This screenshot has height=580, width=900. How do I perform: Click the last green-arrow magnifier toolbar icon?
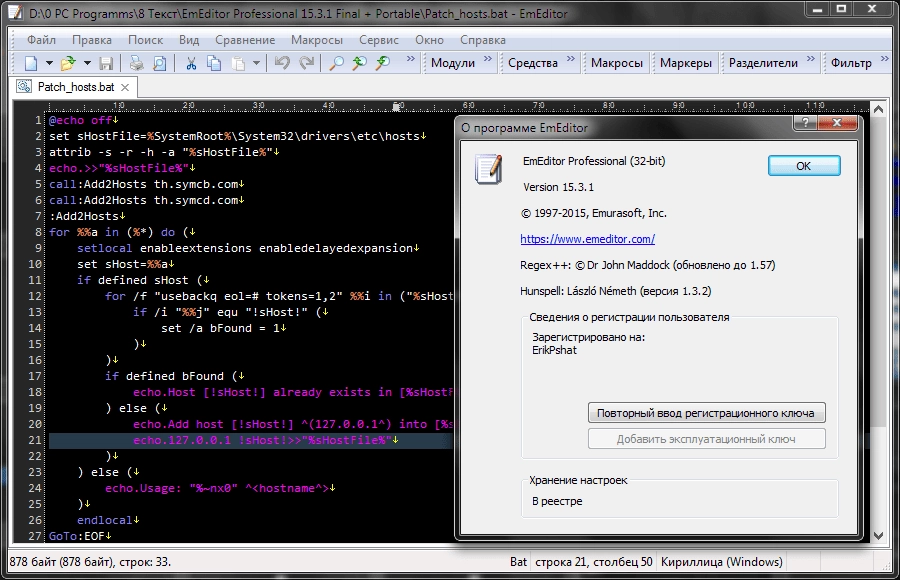coord(382,63)
